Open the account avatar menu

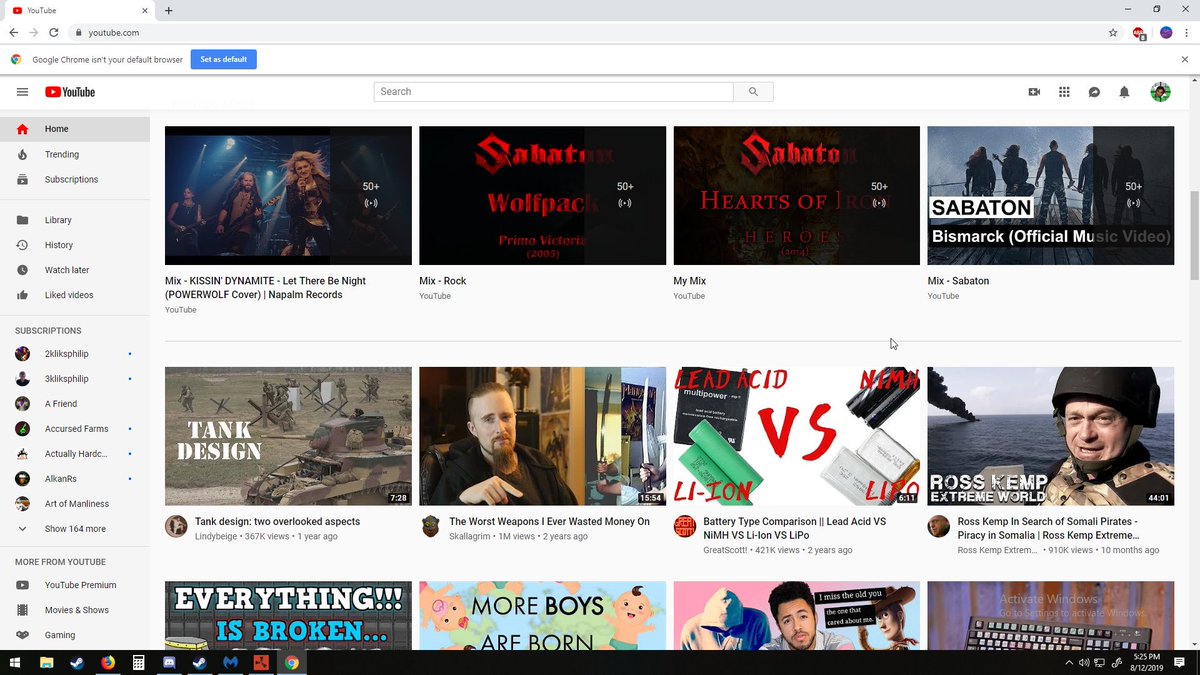pyautogui.click(x=1160, y=92)
